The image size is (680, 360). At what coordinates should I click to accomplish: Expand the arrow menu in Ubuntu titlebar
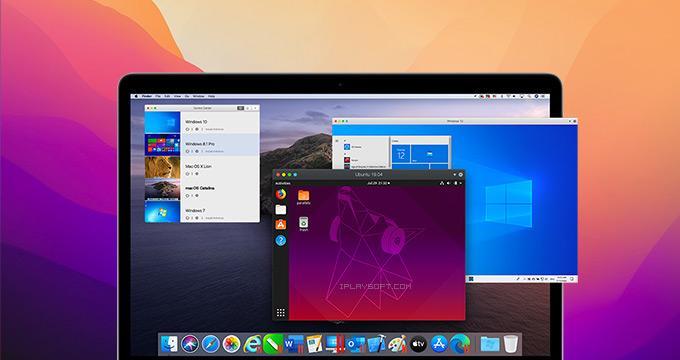click(454, 174)
